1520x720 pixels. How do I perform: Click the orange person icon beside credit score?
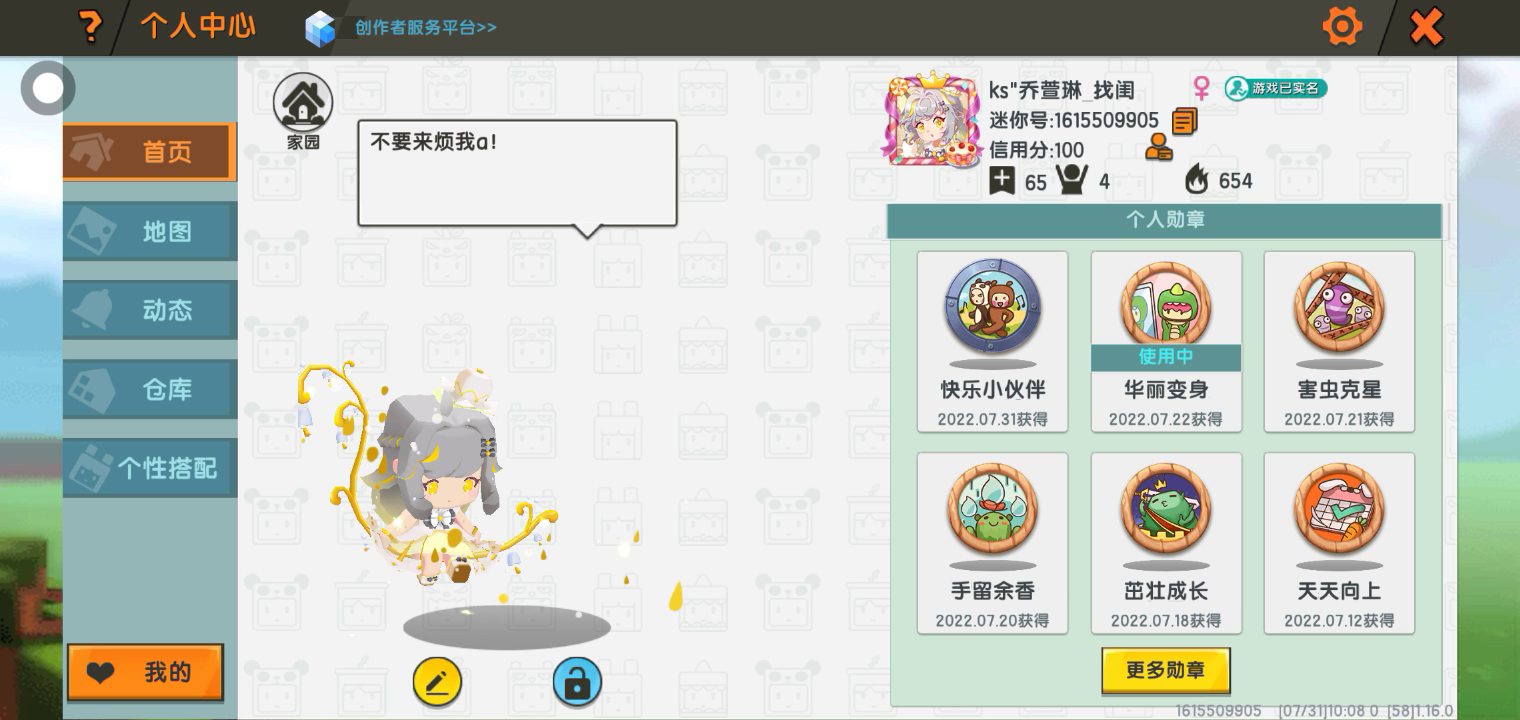1159,148
